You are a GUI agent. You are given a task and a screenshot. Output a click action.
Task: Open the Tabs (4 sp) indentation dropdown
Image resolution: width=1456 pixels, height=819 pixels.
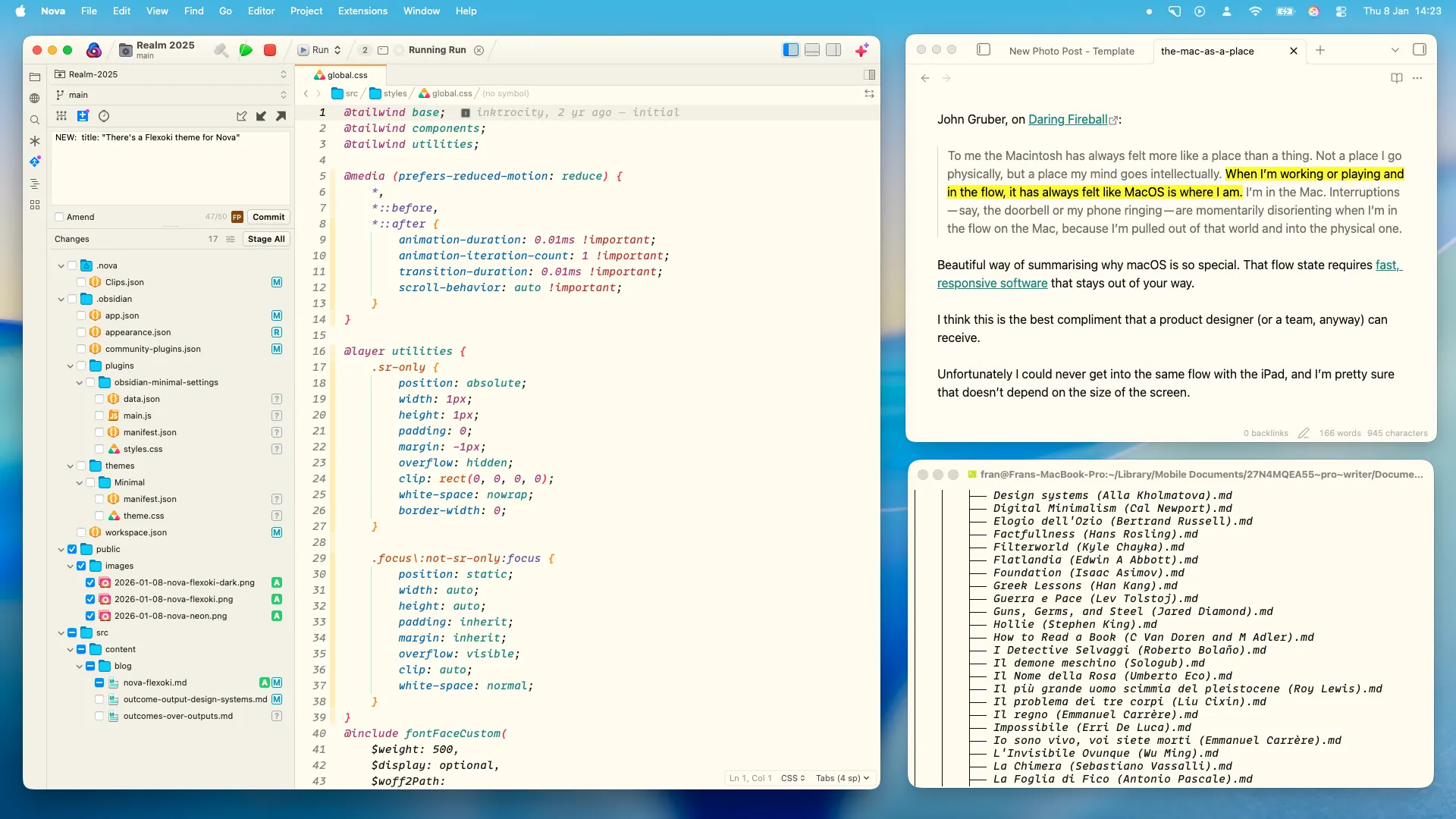[843, 778]
